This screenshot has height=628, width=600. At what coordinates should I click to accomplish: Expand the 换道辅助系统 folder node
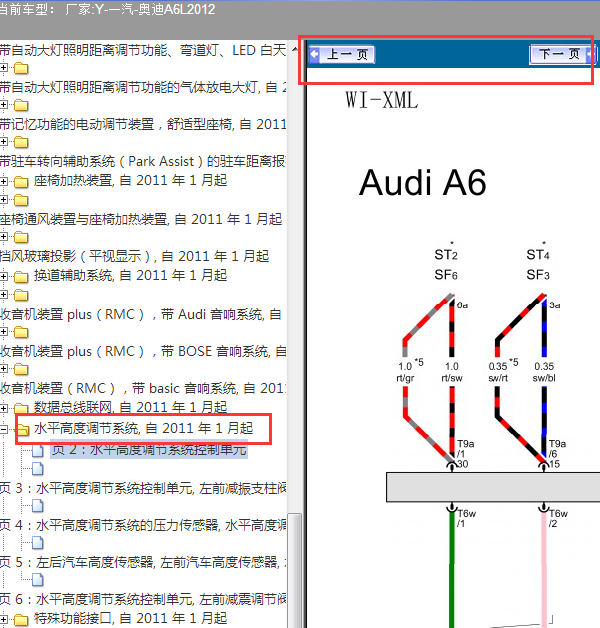pyautogui.click(x=4, y=276)
